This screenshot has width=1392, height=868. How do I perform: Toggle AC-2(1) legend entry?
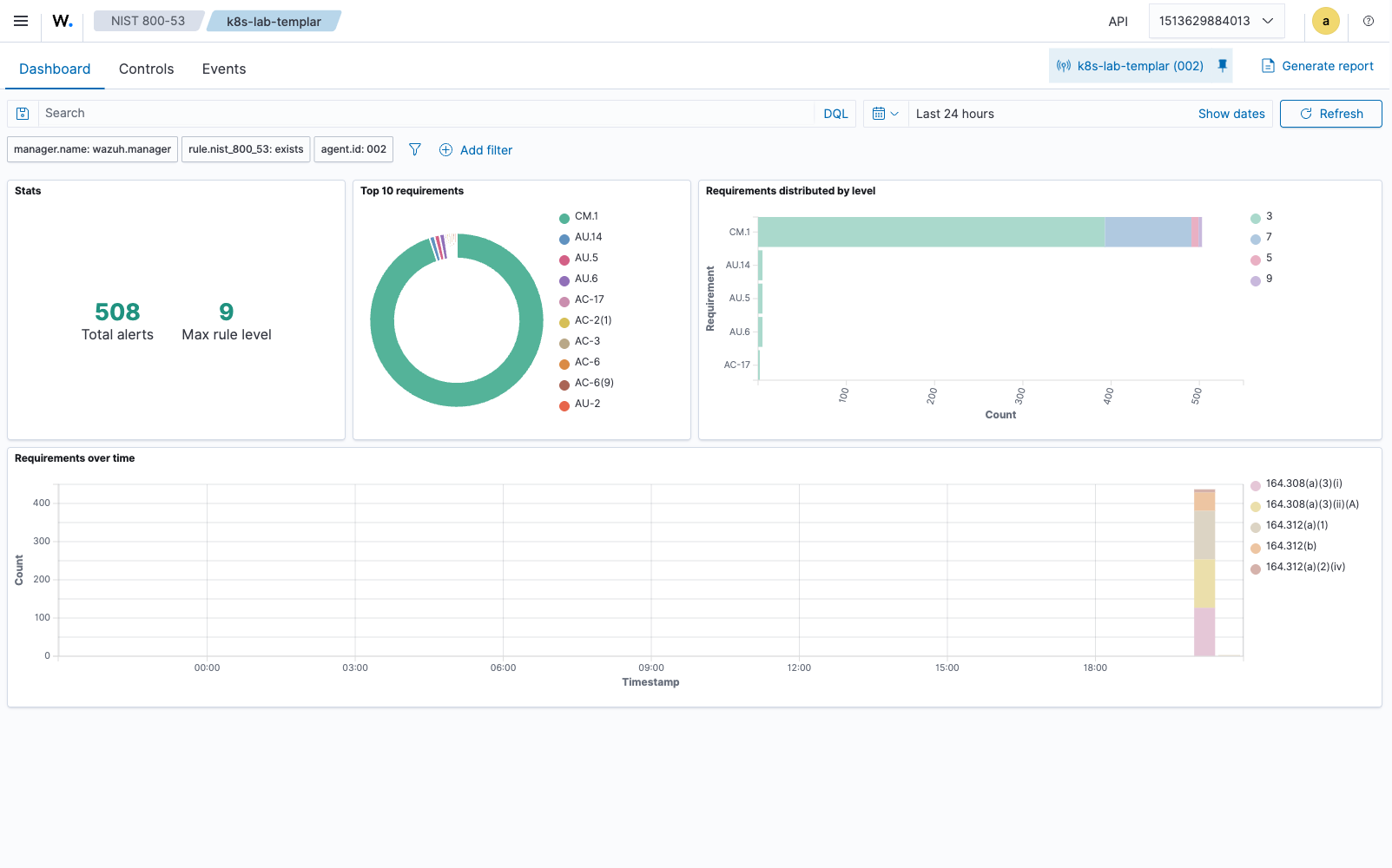[585, 320]
